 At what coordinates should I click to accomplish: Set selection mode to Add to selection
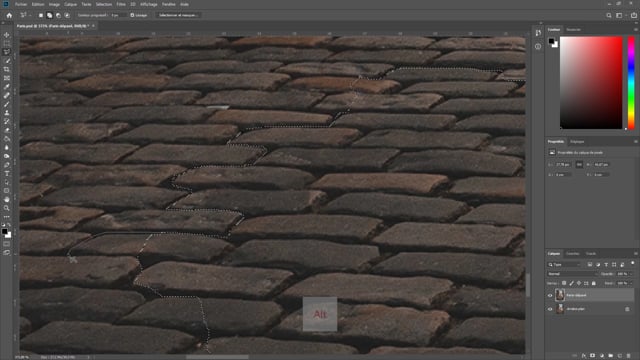point(49,15)
